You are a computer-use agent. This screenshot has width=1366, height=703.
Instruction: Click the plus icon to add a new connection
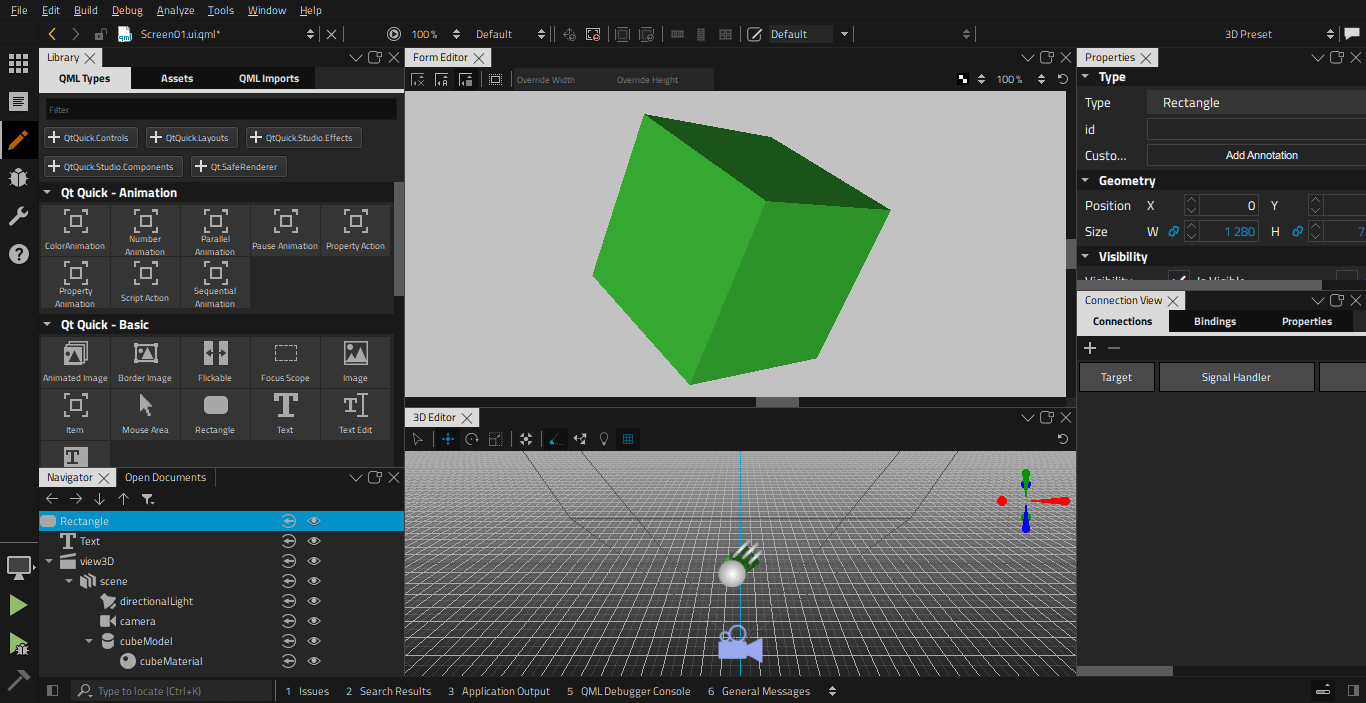point(1089,348)
